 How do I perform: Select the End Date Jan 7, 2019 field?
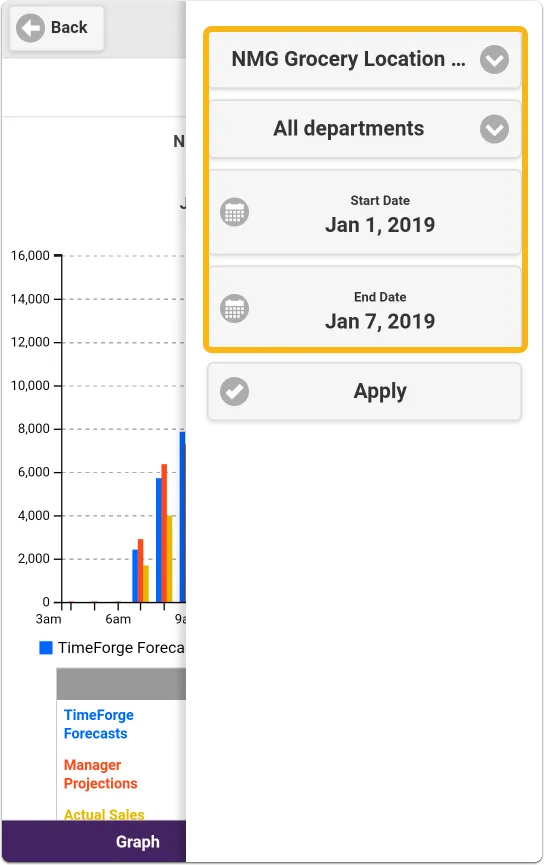point(365,308)
